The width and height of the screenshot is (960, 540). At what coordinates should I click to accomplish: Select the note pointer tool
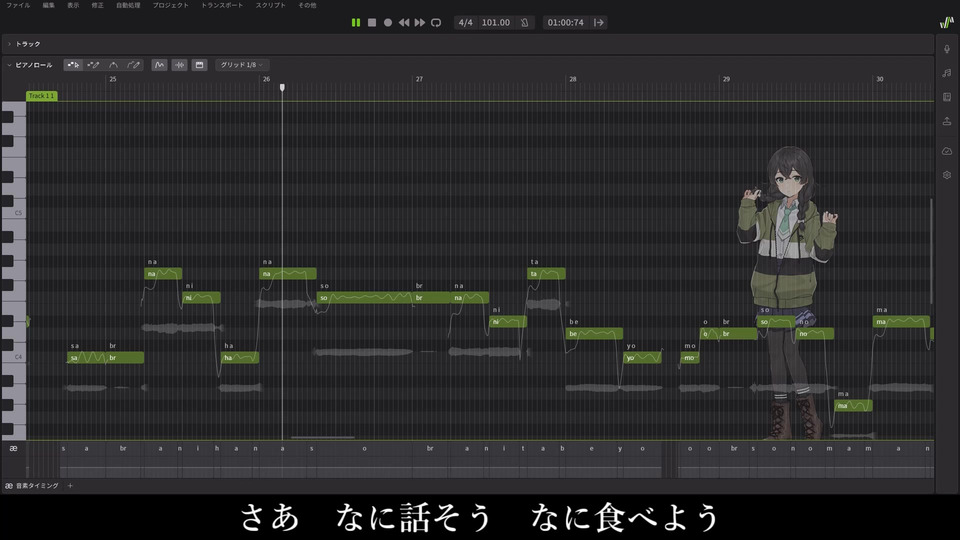(x=73, y=65)
